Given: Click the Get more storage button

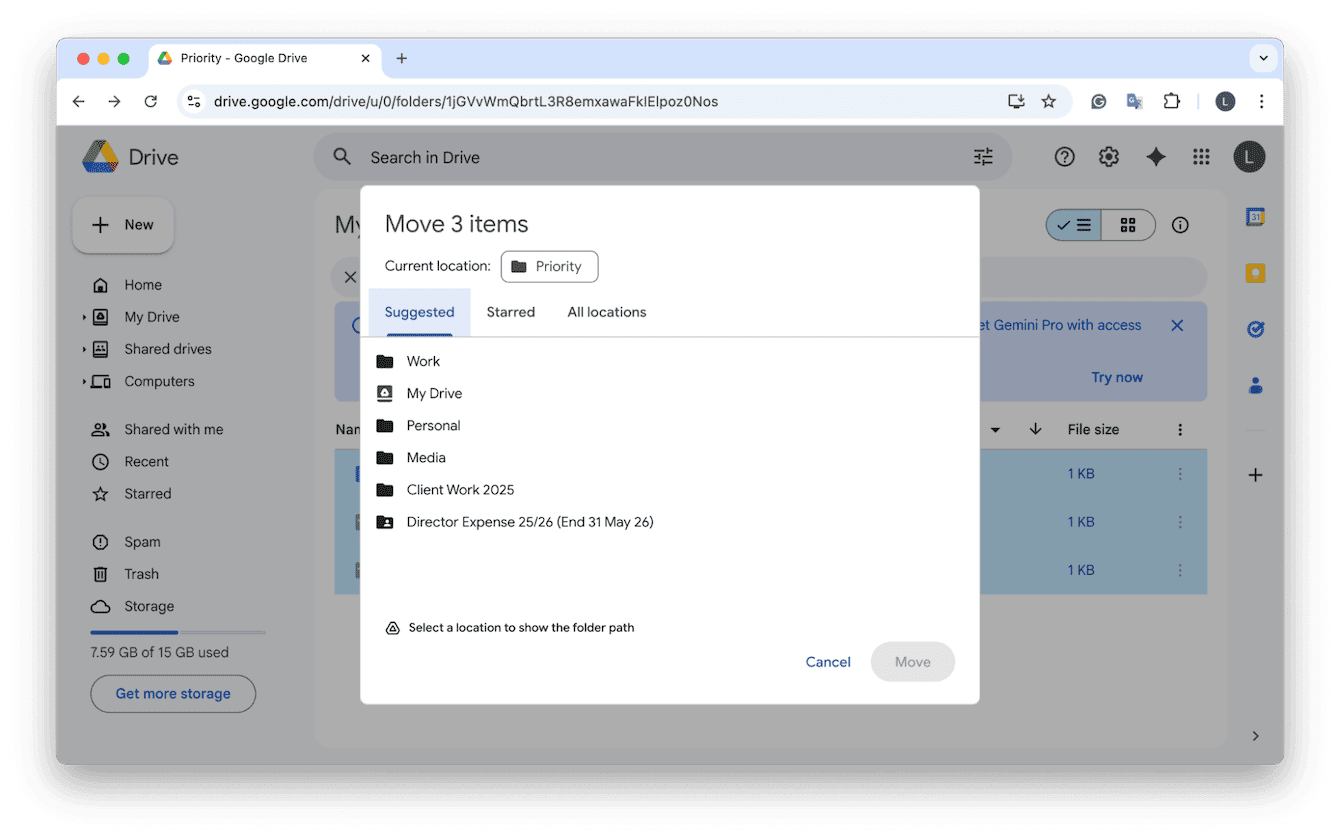Looking at the screenshot, I should coord(172,693).
